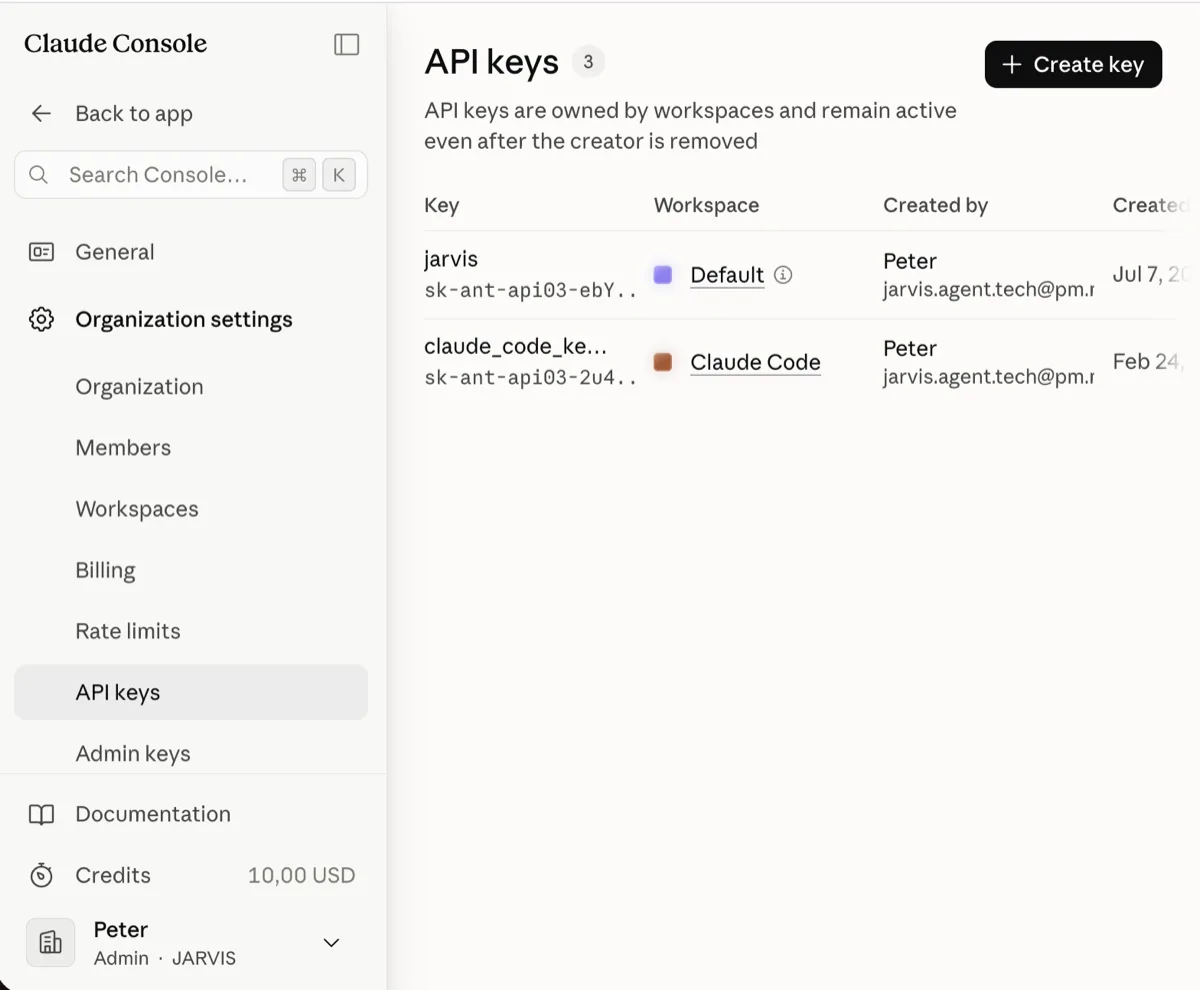
Task: Click the search magnifier icon
Action: click(x=39, y=175)
